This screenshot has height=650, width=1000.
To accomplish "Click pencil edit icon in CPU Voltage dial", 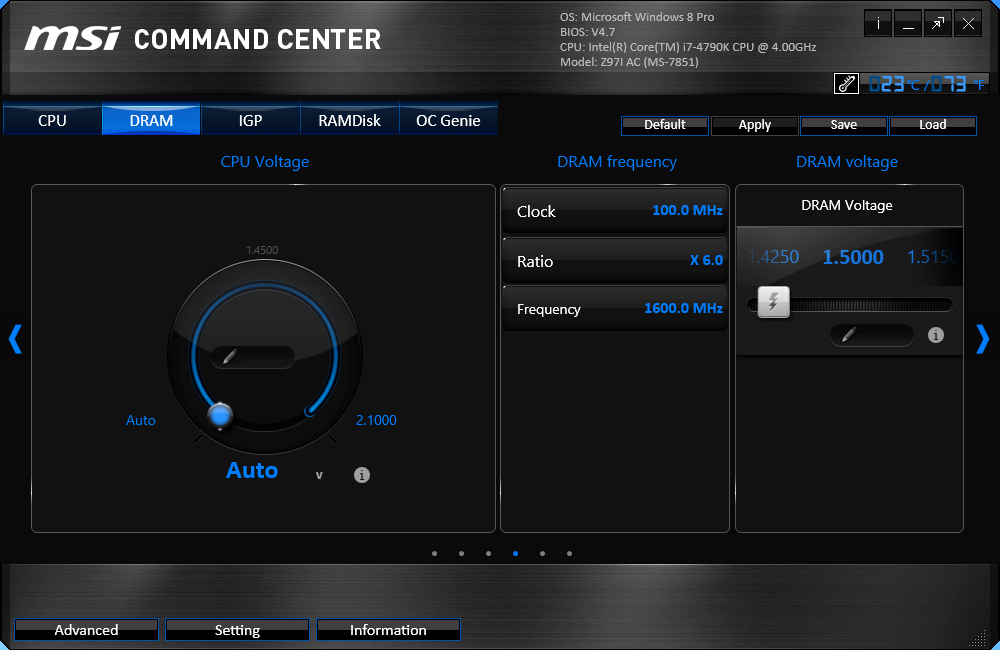I will (x=230, y=357).
